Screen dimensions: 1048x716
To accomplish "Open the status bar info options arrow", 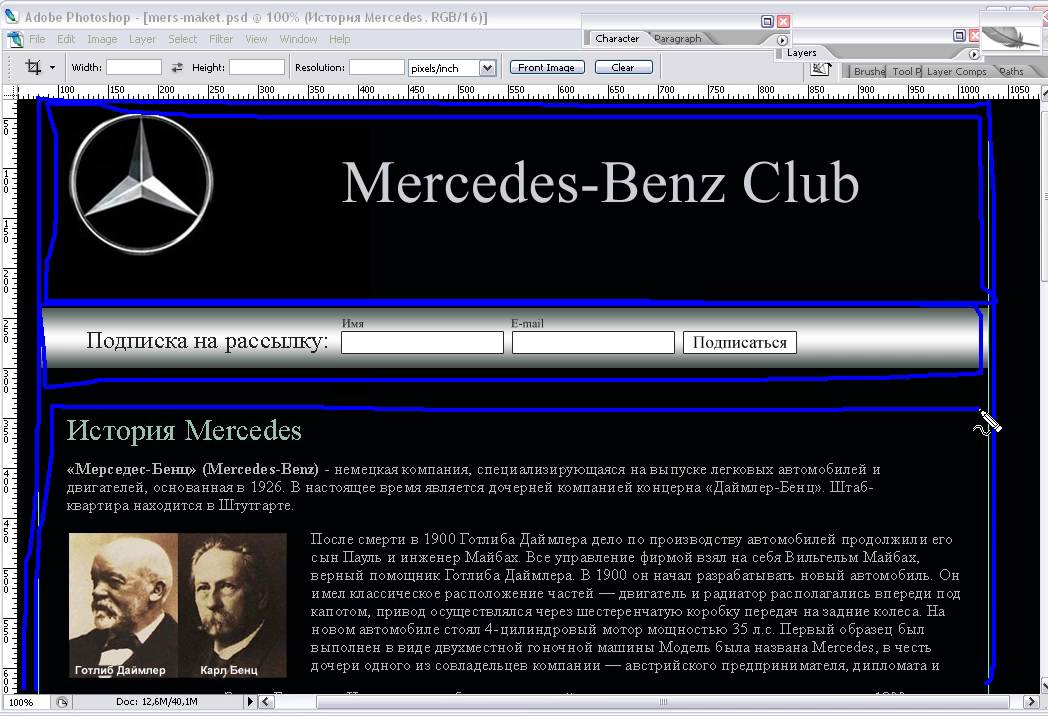I will [250, 702].
